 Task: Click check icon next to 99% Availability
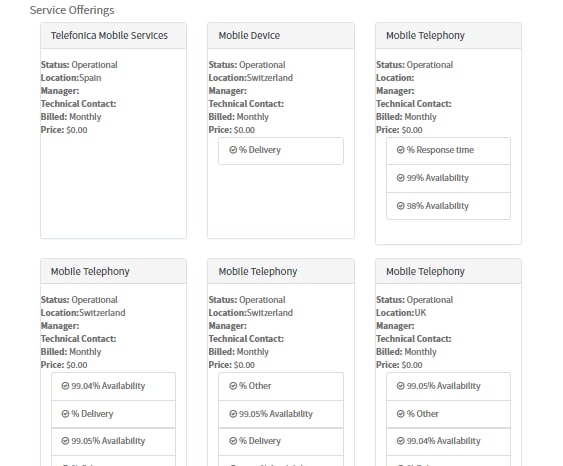tap(401, 178)
